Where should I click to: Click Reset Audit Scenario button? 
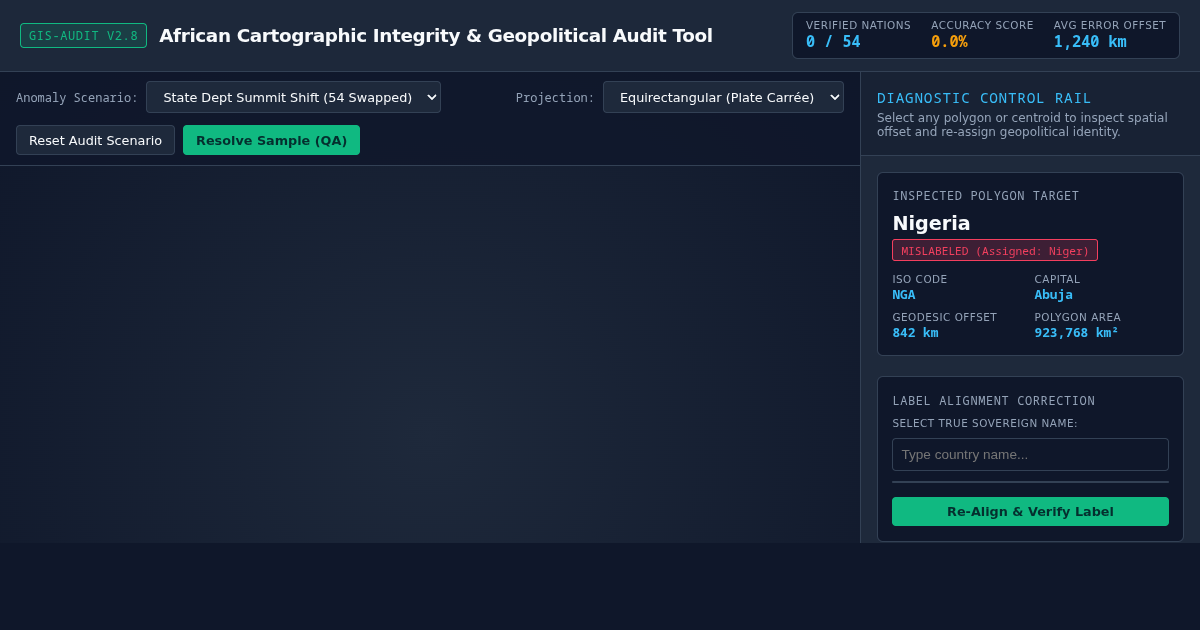(x=95, y=140)
